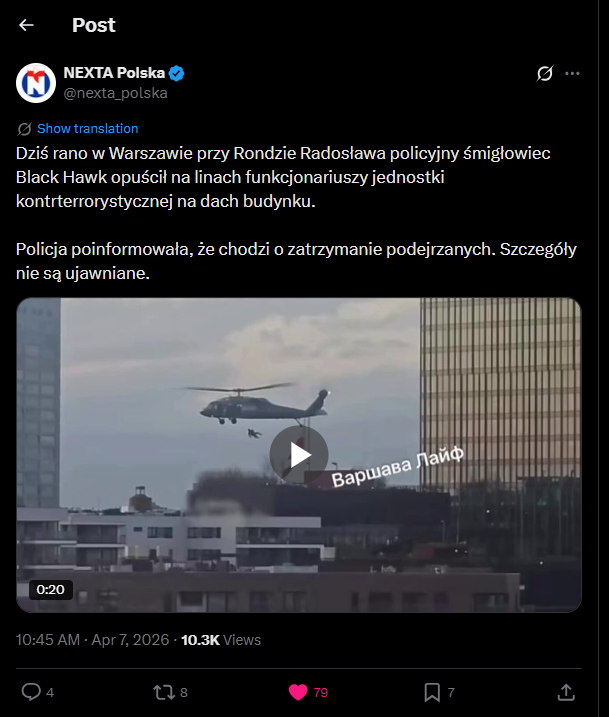Play the helicopter video
The width and height of the screenshot is (609, 717).
[x=299, y=455]
